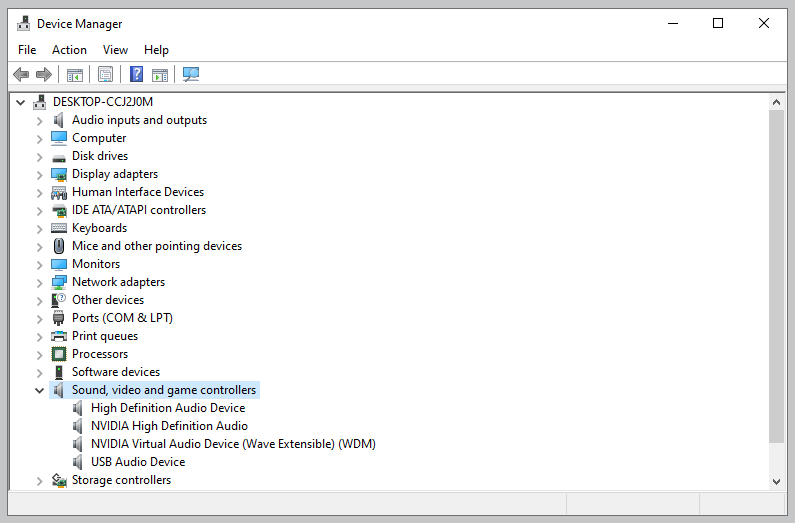The image size is (795, 523).
Task: Click the Storage controllers icon
Action: (59, 480)
